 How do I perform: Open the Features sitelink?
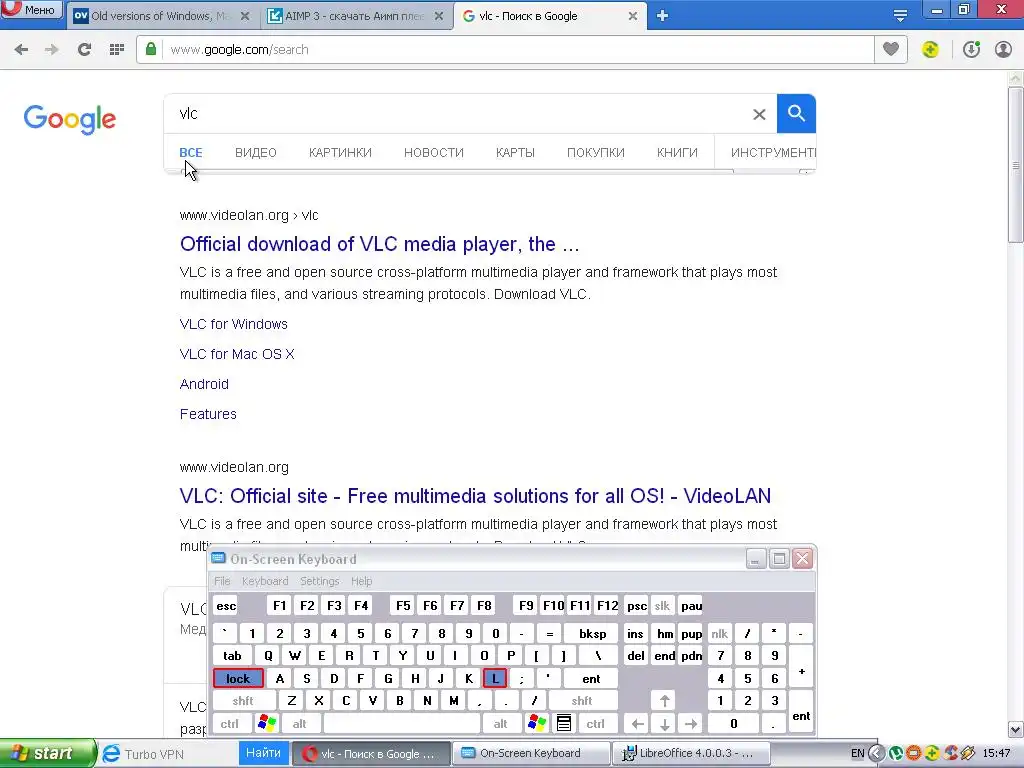pyautogui.click(x=208, y=414)
